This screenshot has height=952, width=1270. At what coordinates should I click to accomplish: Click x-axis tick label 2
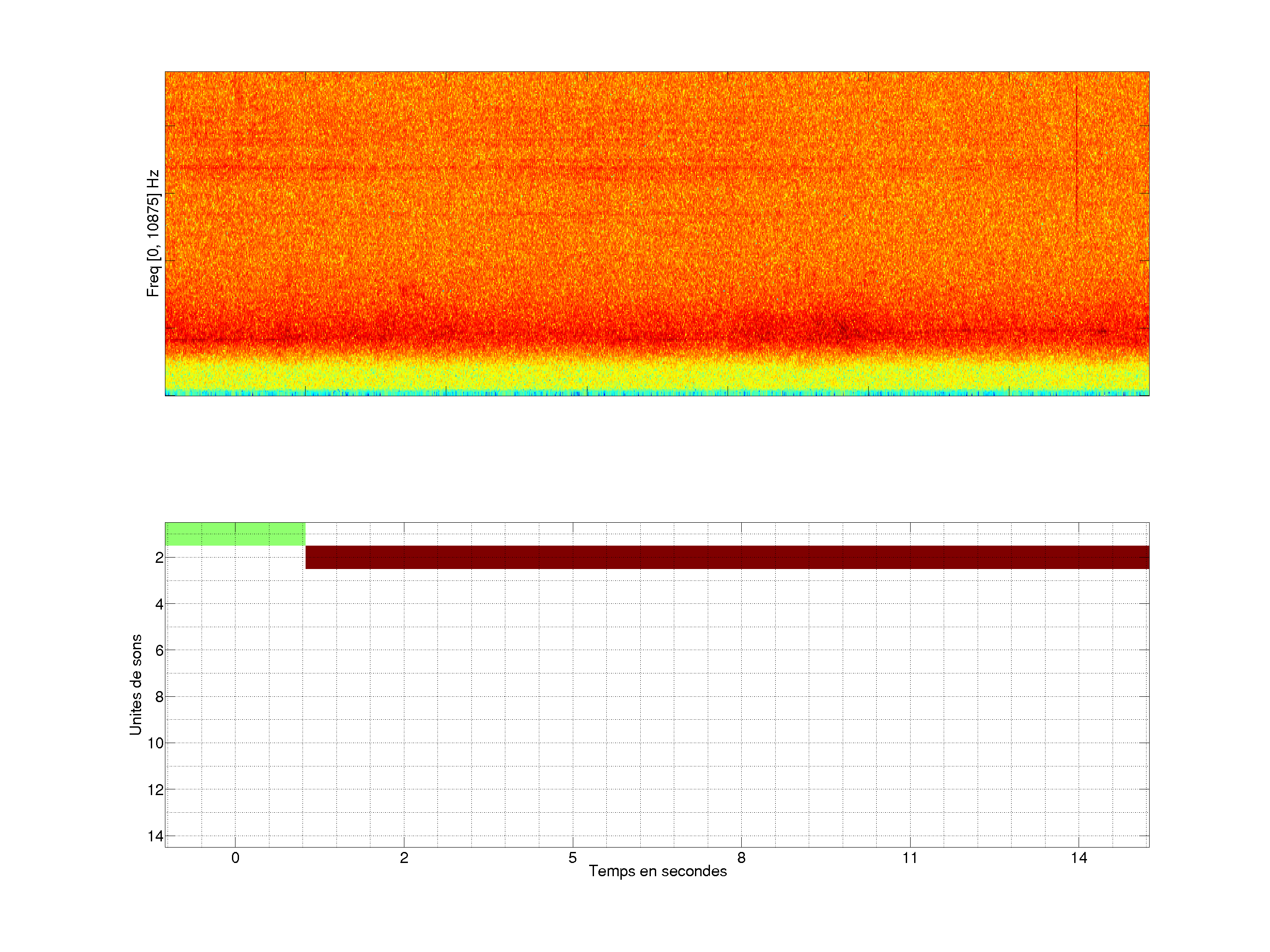click(x=404, y=858)
